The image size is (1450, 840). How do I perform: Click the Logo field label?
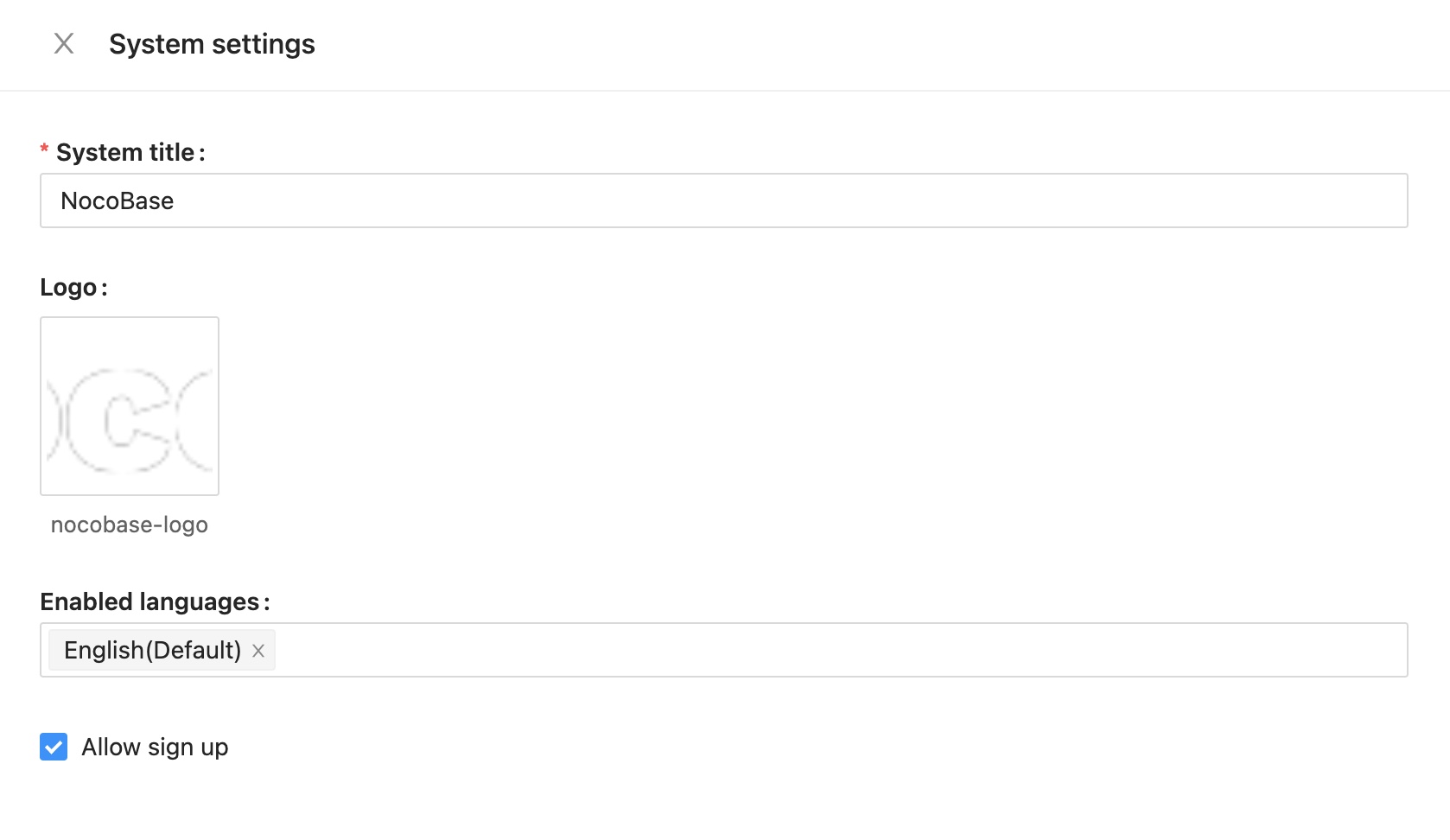[68, 287]
